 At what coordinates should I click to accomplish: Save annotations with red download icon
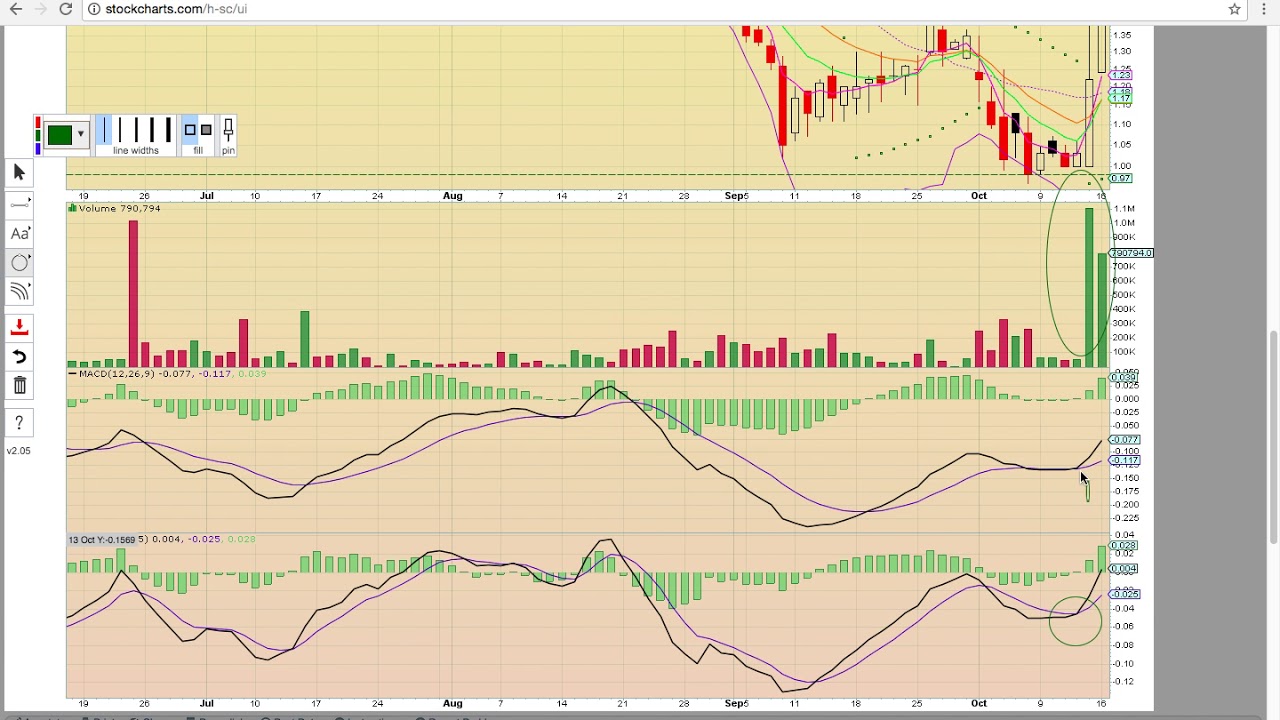[19, 328]
